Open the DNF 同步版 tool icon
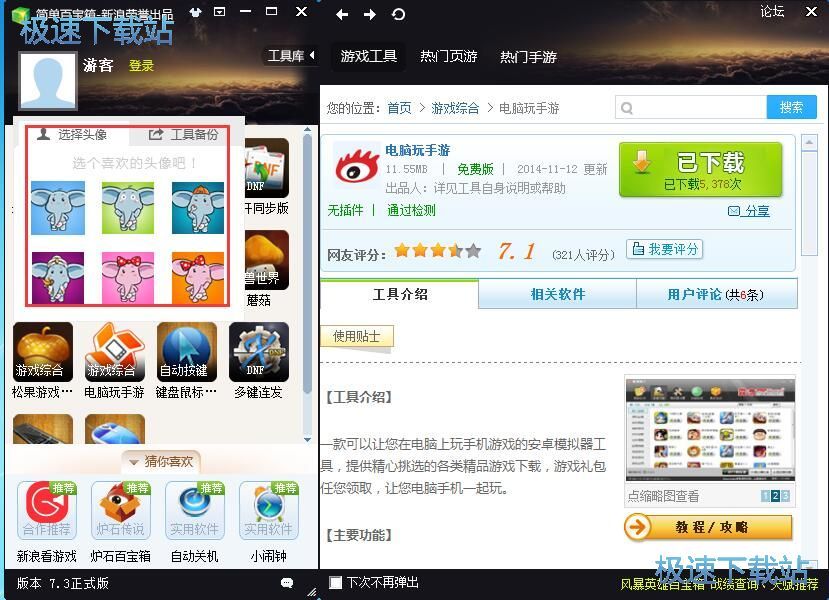Screen dimensions: 829x600 (x=267, y=168)
